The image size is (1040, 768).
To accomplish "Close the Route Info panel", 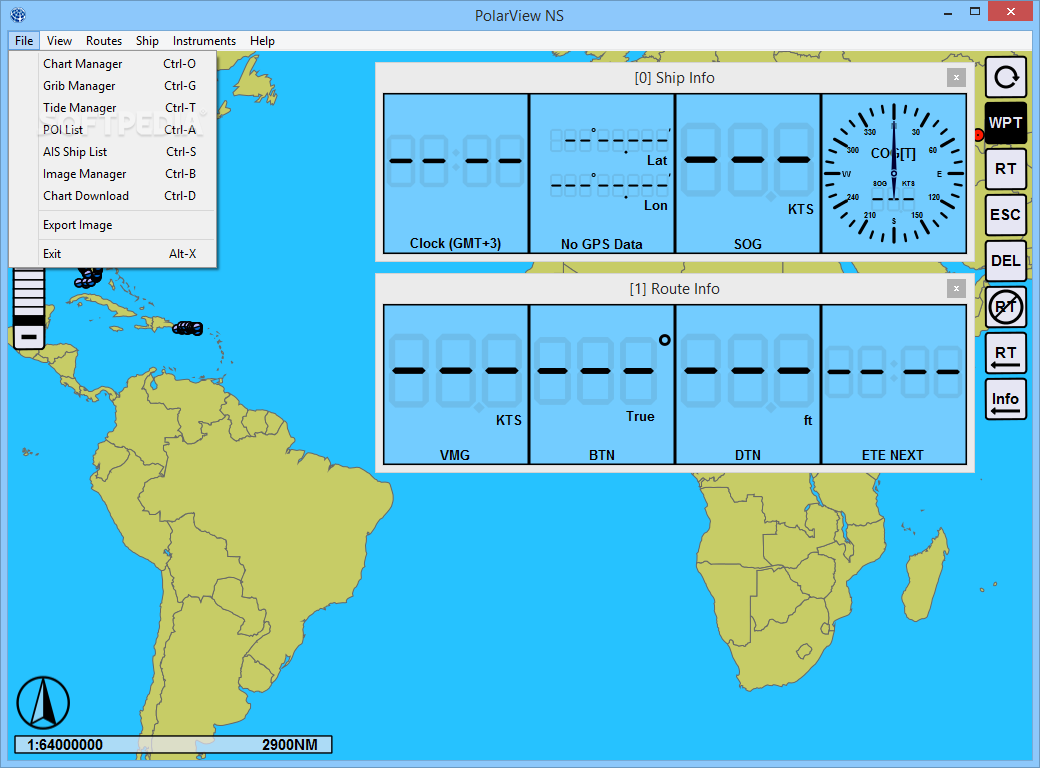I will click(956, 288).
